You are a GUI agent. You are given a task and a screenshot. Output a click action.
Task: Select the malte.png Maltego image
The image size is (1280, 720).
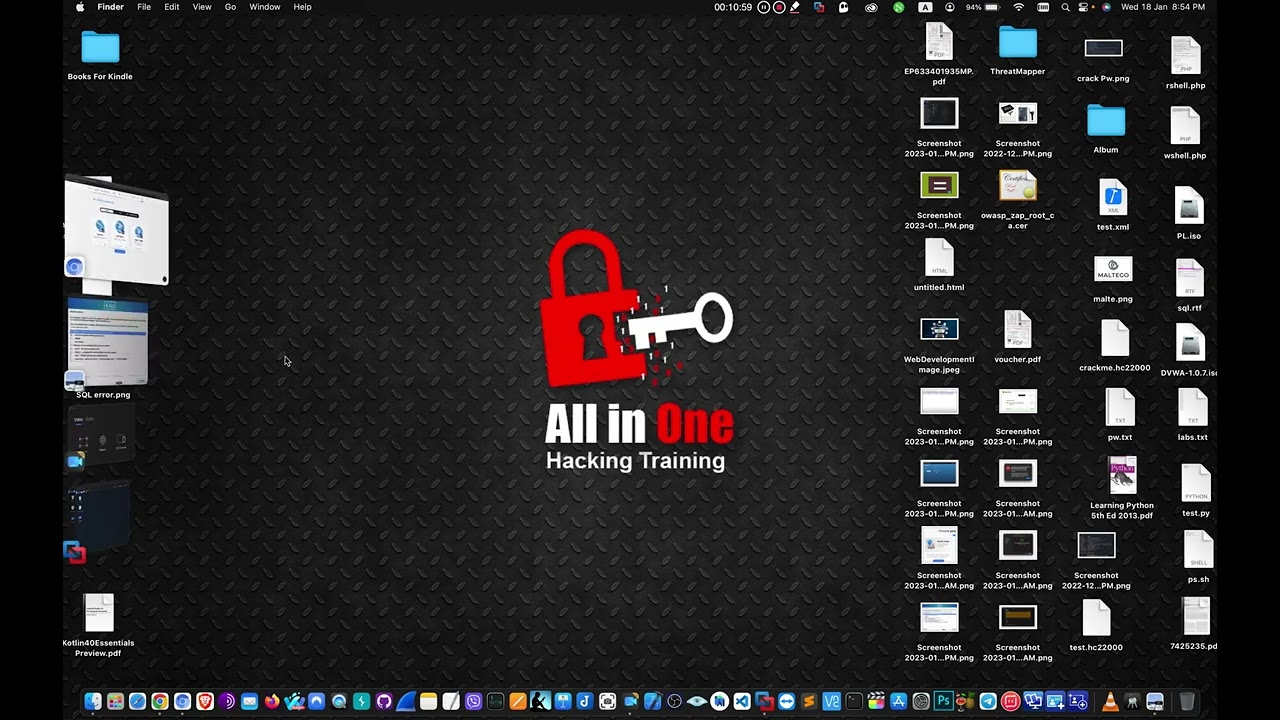click(1113, 279)
